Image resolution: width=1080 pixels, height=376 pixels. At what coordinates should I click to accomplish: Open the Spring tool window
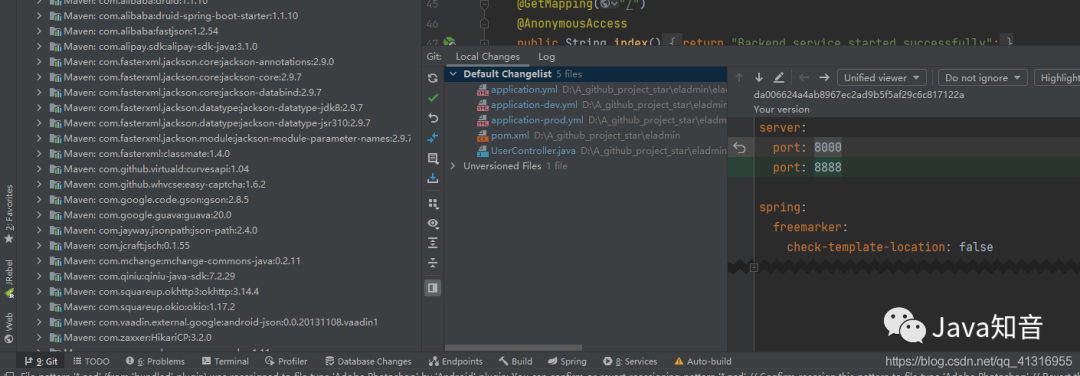567,361
